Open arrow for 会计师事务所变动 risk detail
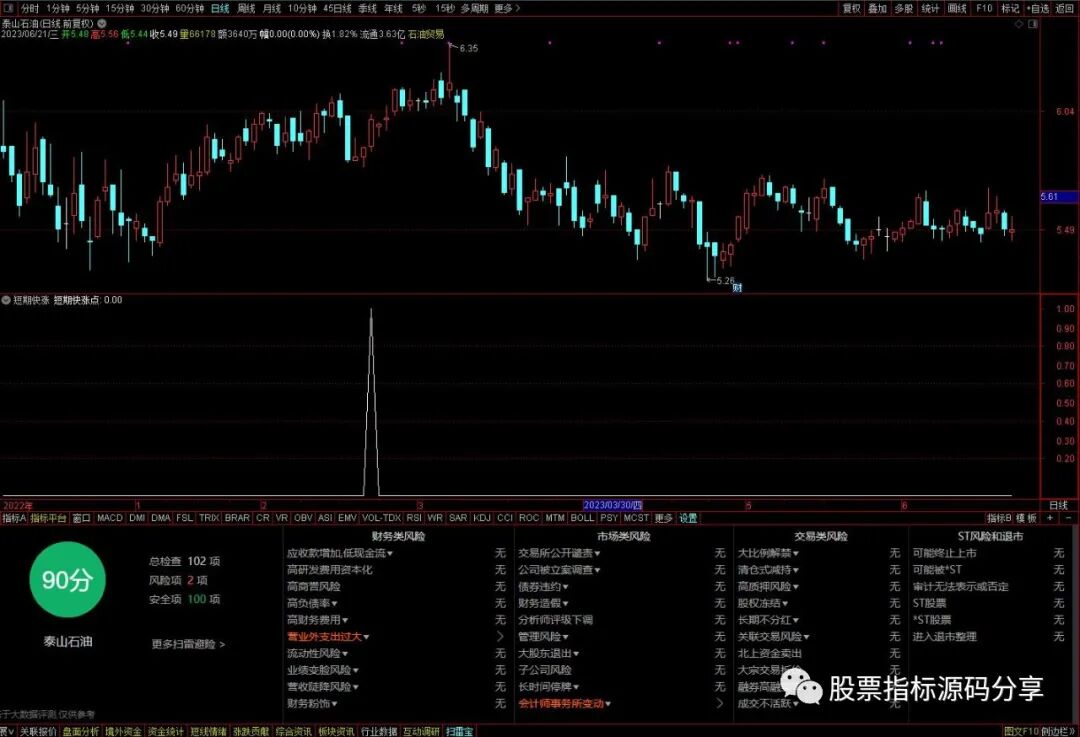Viewport: 1080px width, 737px height. tap(720, 703)
